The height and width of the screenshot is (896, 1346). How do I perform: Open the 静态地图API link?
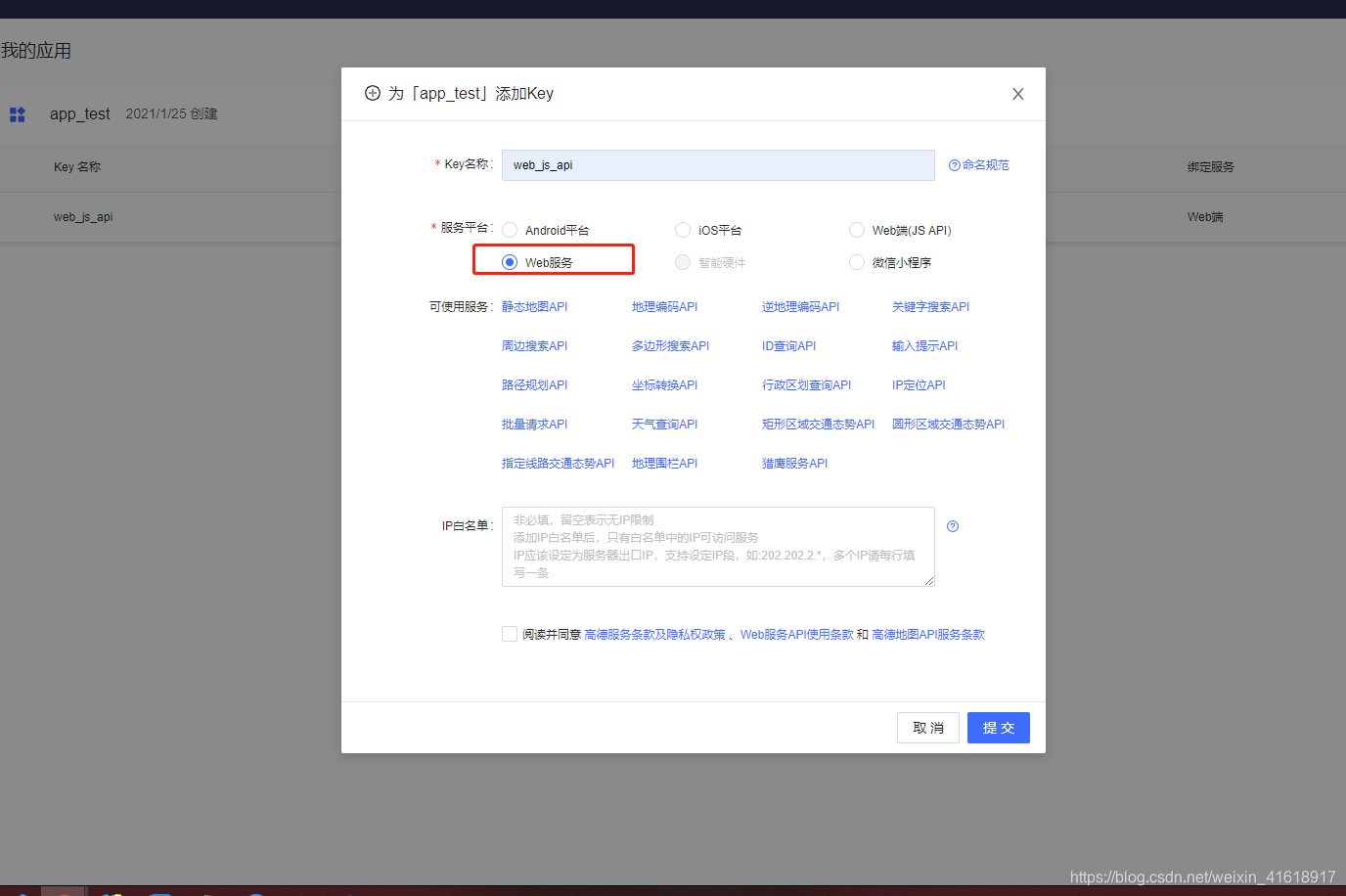534,307
